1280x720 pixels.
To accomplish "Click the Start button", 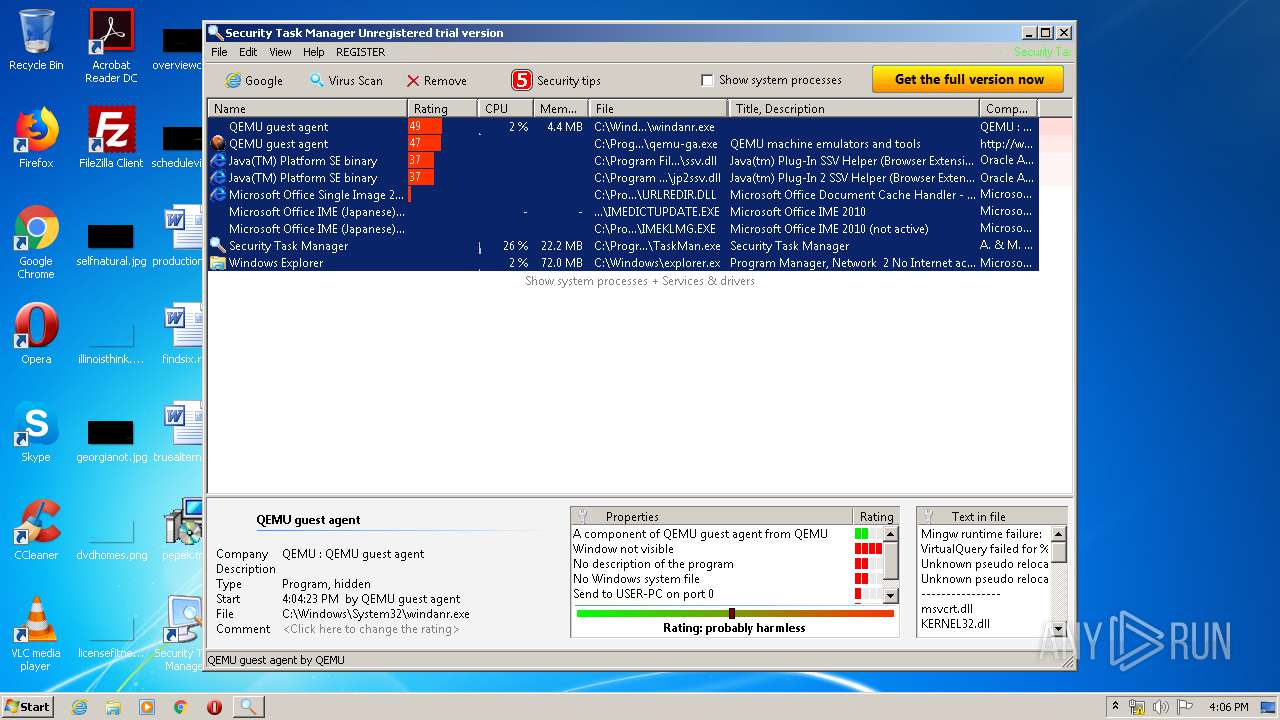I will point(28,706).
